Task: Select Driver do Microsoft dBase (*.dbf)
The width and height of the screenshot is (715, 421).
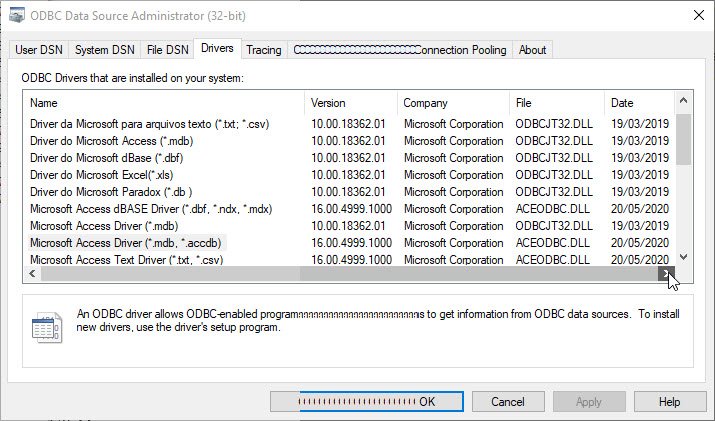Action: (349, 158)
